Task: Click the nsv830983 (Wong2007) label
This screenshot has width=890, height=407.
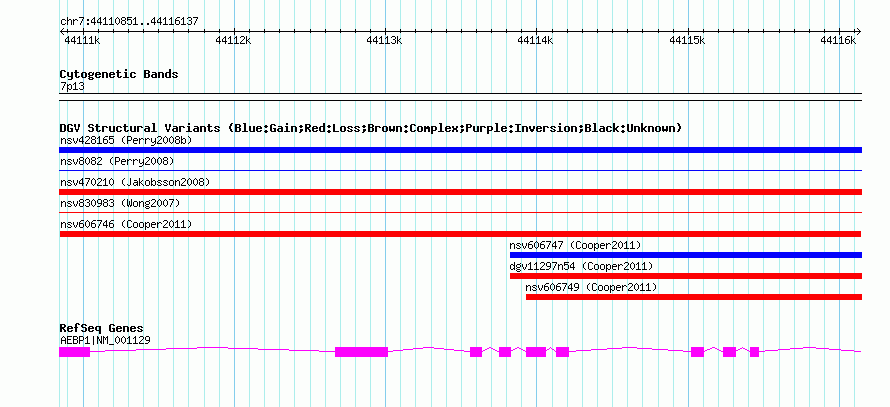Action: point(119,203)
